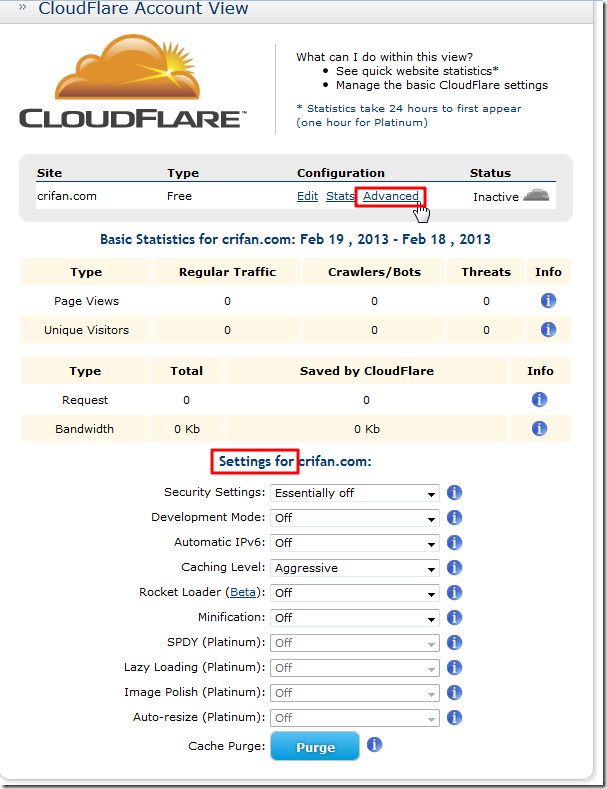Viewport: 607px width, 789px height.
Task: Click the Regular Traffic column header
Action: (227, 272)
